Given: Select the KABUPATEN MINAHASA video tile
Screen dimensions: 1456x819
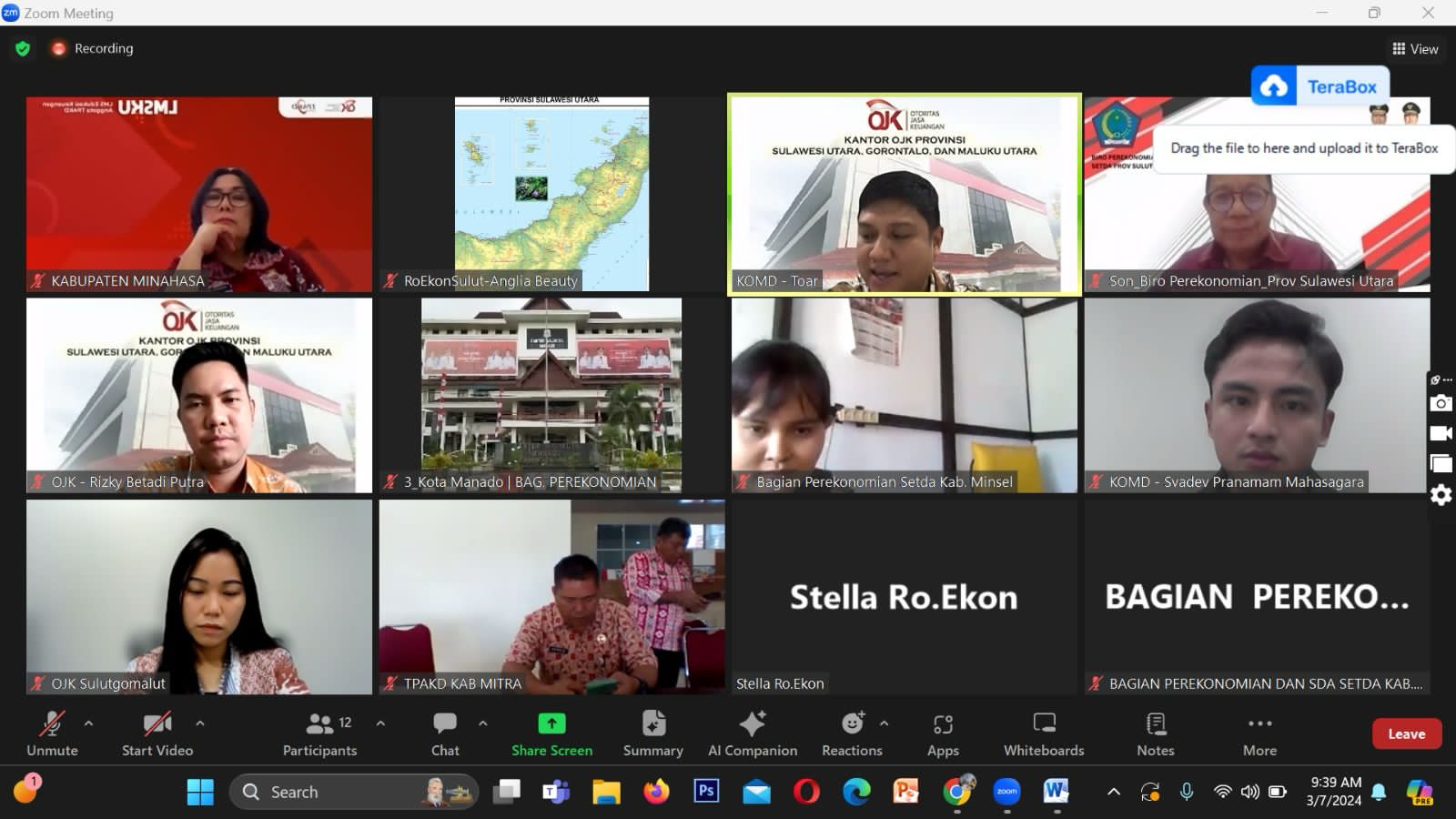Looking at the screenshot, I should click(199, 194).
